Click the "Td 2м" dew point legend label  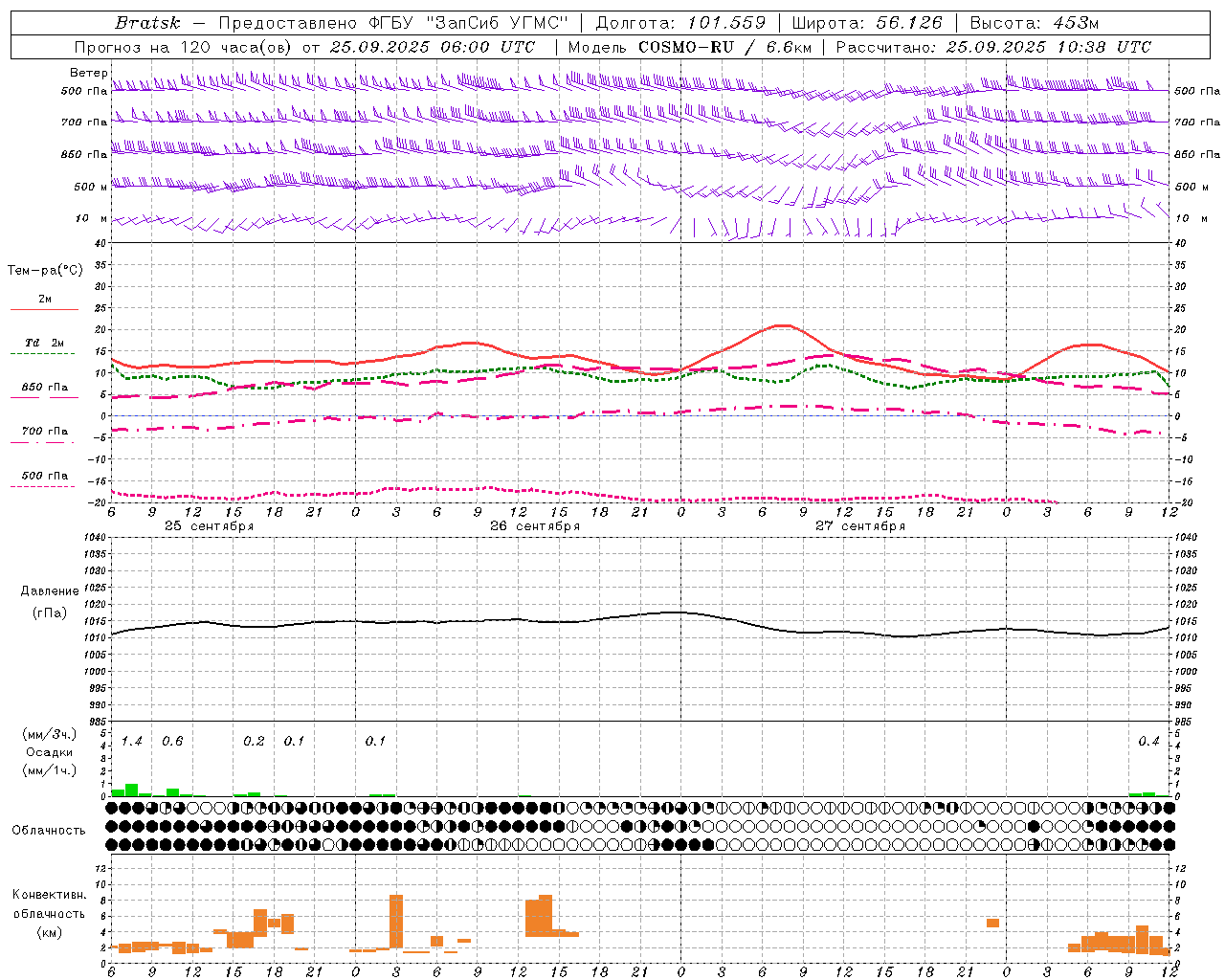44,343
